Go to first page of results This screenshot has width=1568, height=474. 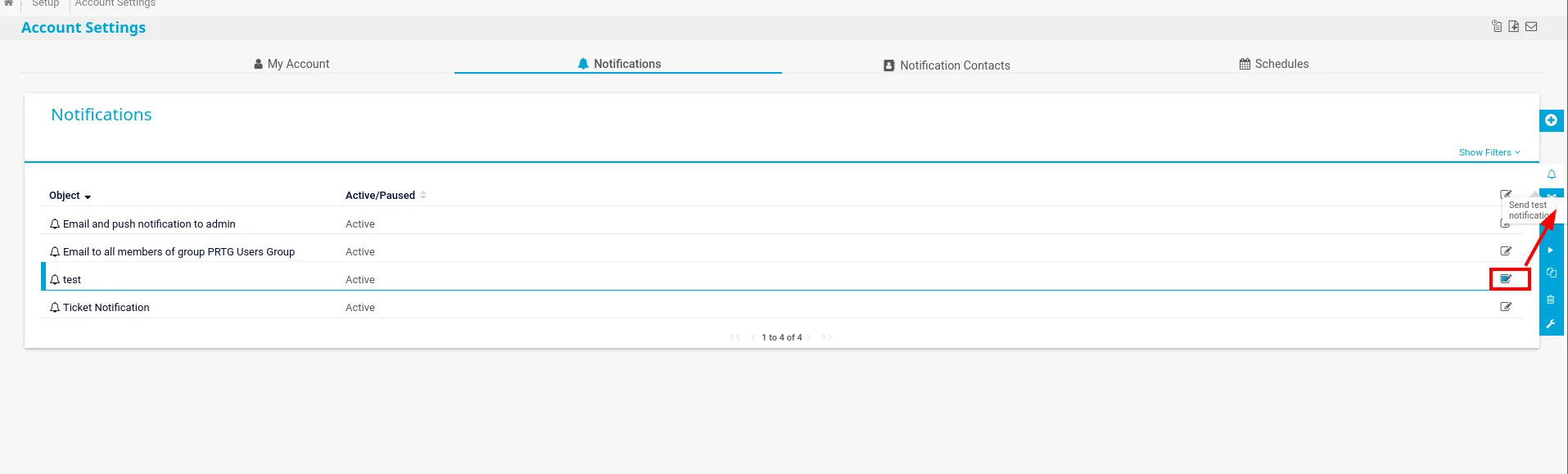[735, 337]
